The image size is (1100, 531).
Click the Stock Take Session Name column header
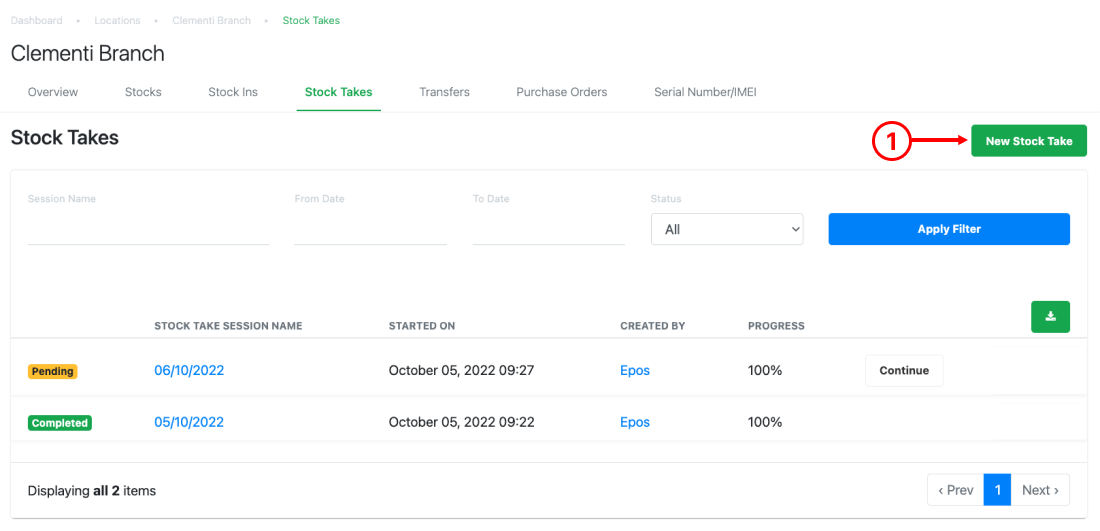(228, 326)
